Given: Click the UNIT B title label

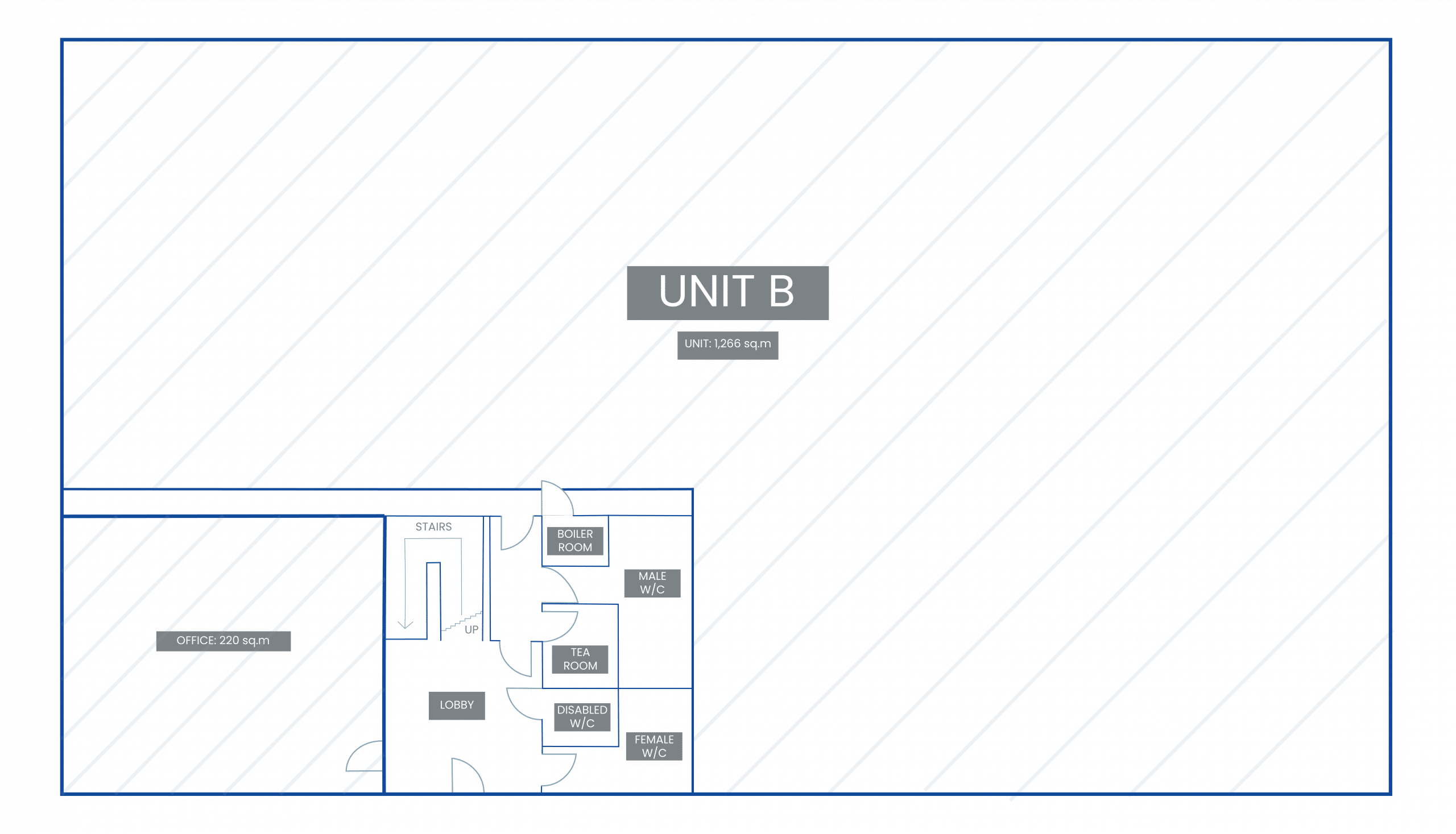Looking at the screenshot, I should (727, 293).
